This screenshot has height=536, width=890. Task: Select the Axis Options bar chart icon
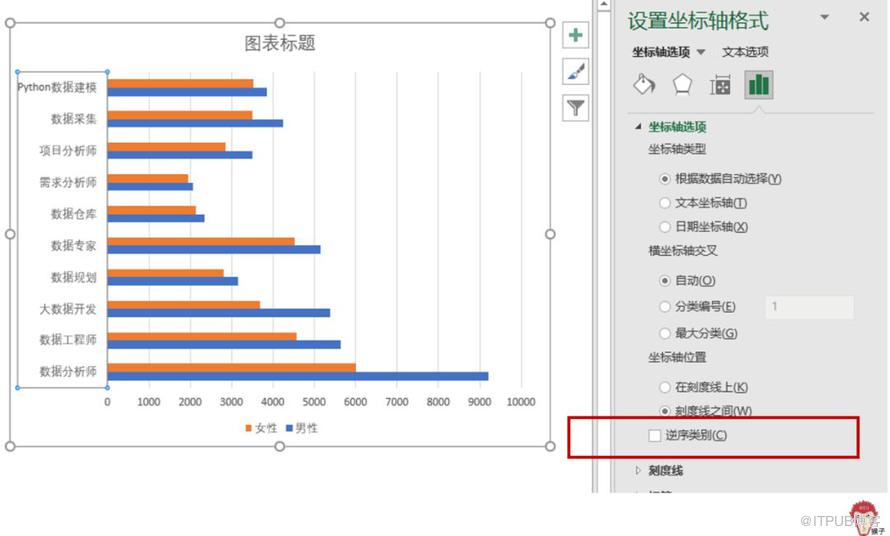(759, 85)
